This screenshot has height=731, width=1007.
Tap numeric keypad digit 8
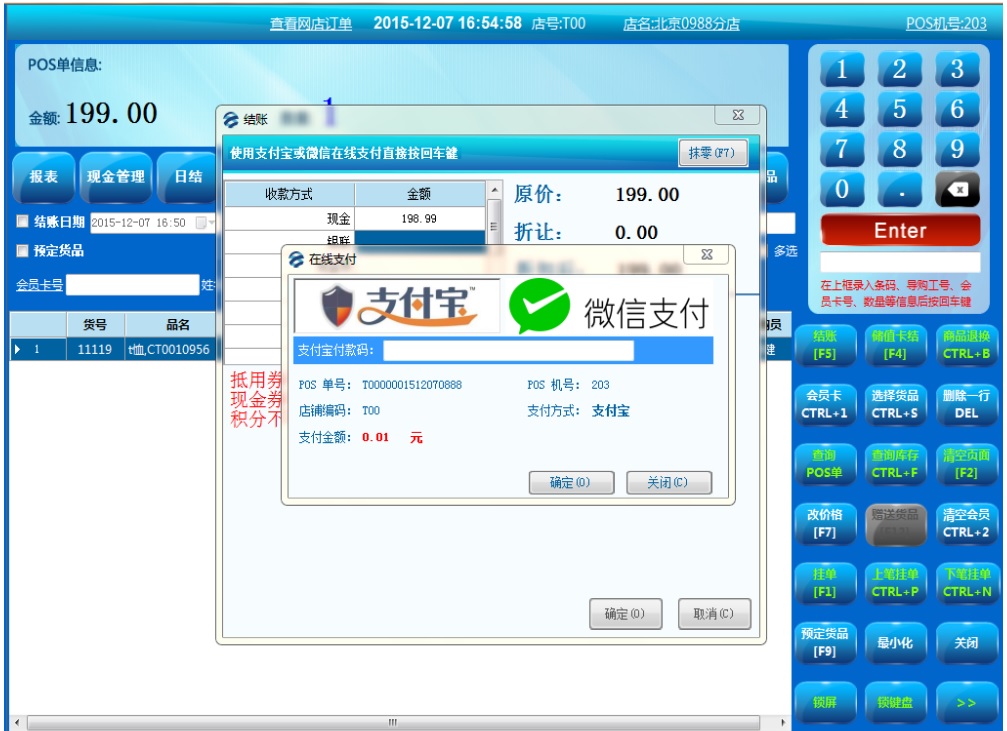[x=899, y=149]
